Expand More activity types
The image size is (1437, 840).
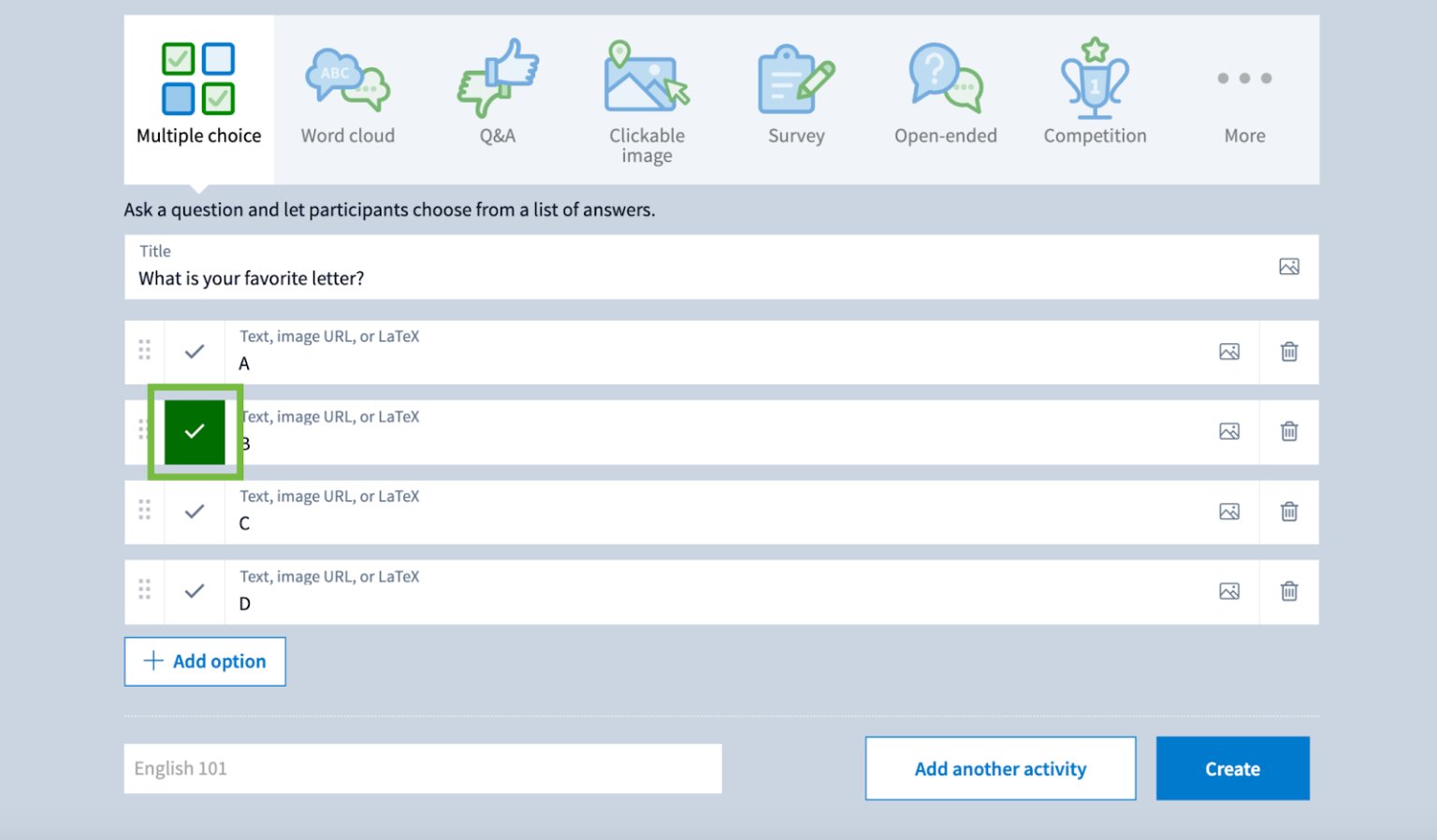point(1244,80)
